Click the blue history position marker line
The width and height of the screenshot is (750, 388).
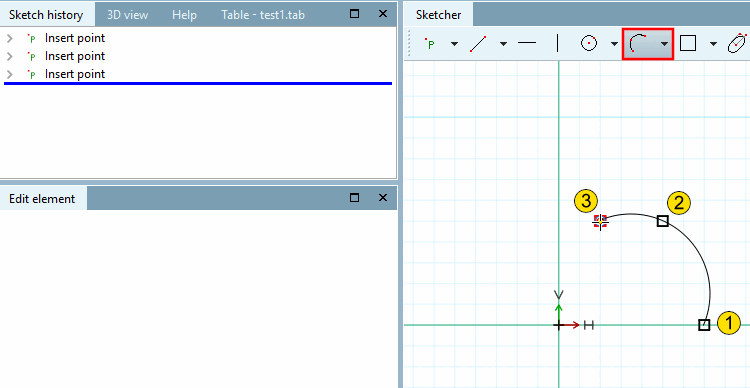pos(198,83)
